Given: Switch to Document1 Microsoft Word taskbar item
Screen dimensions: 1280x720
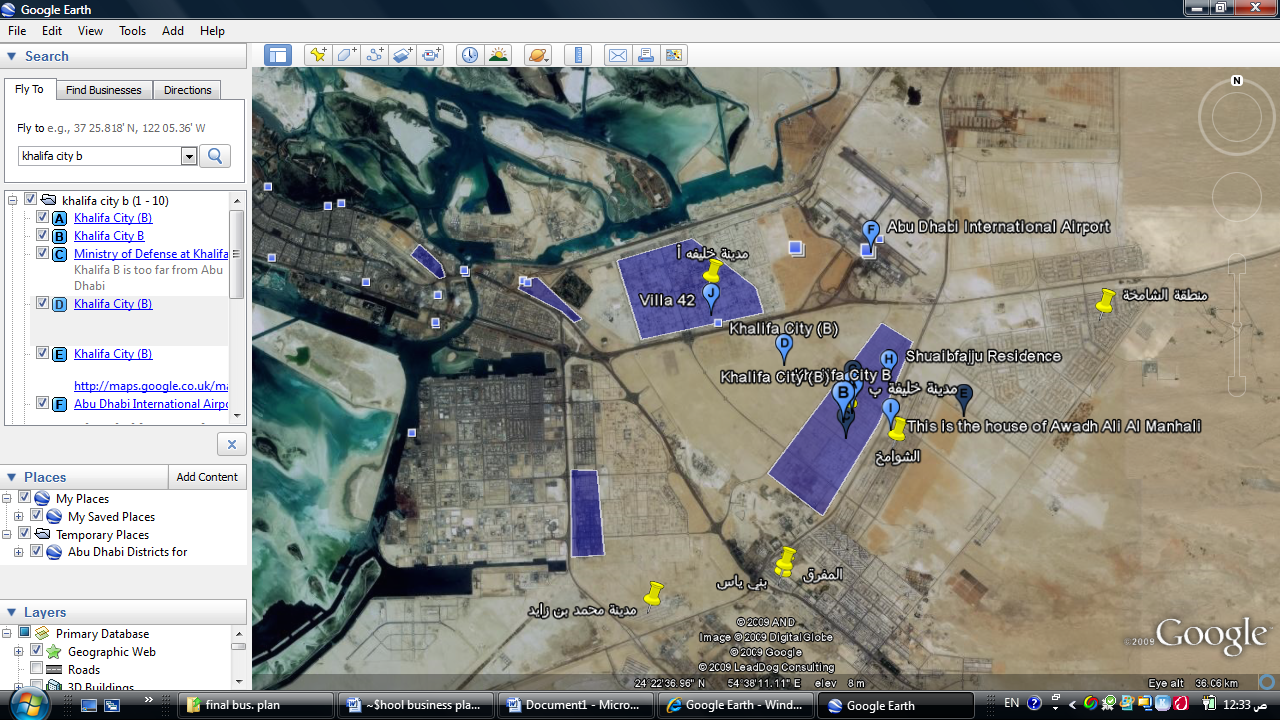Looking at the screenshot, I should click(x=575, y=705).
